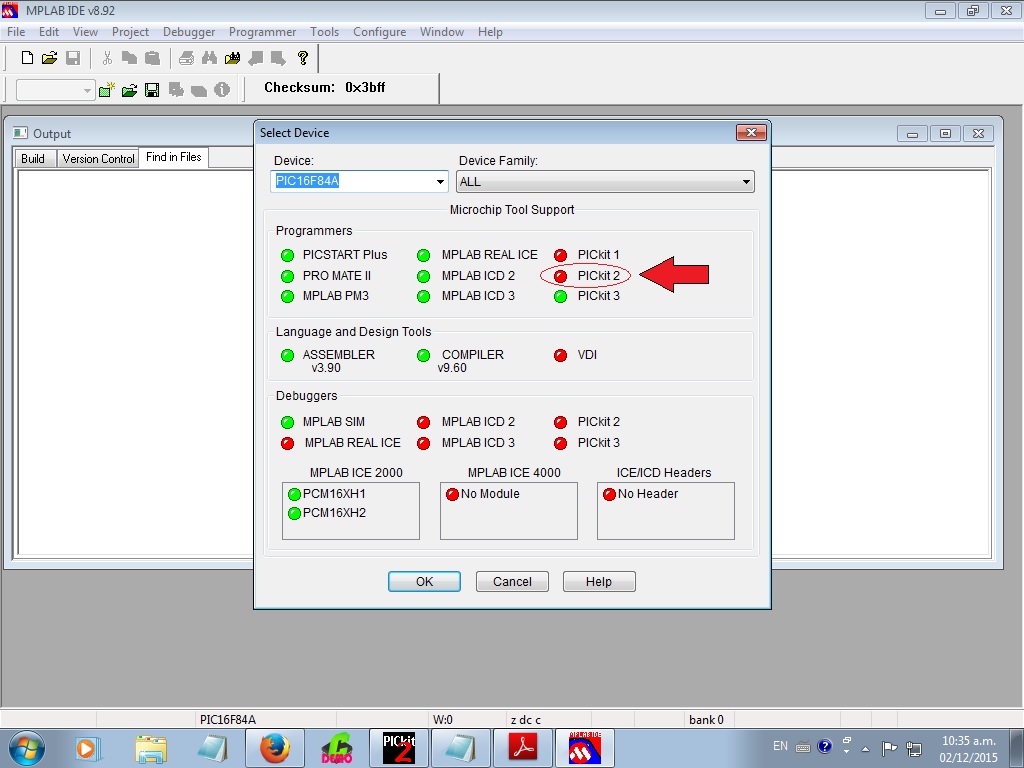
Task: Open Windows Explorer folder in taskbar
Action: click(151, 748)
